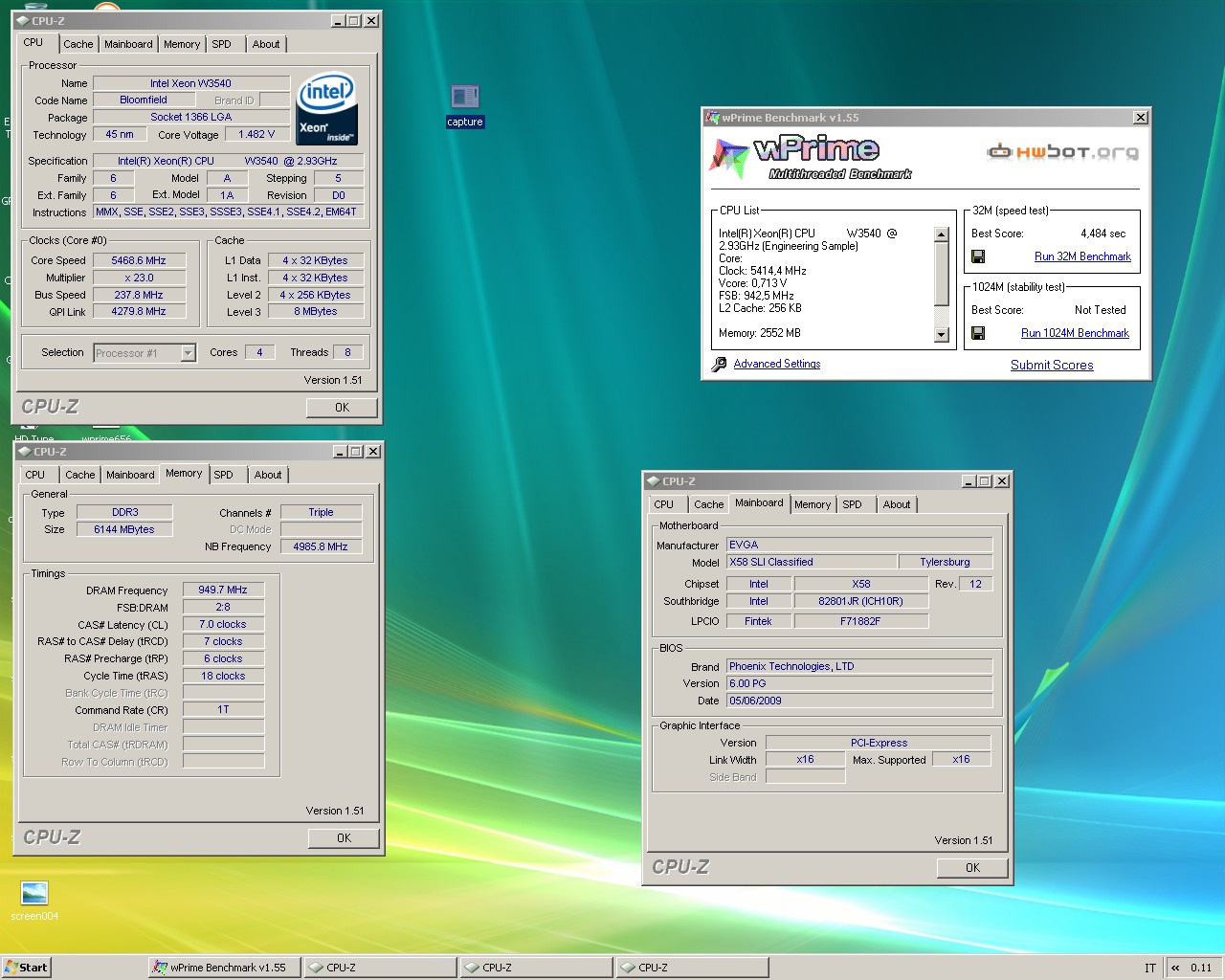The image size is (1225, 980).
Task: Click the Intel Xeon inside logo
Action: coord(327,109)
